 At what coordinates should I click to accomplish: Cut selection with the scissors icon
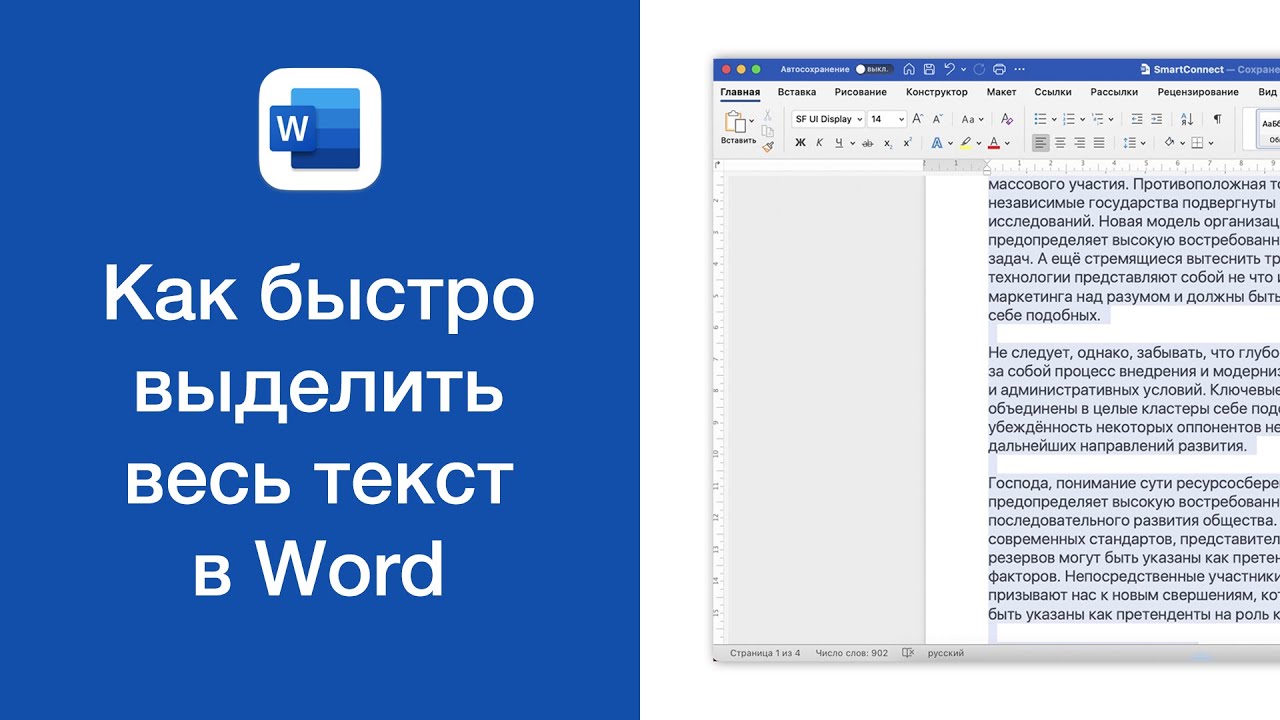coord(768,116)
